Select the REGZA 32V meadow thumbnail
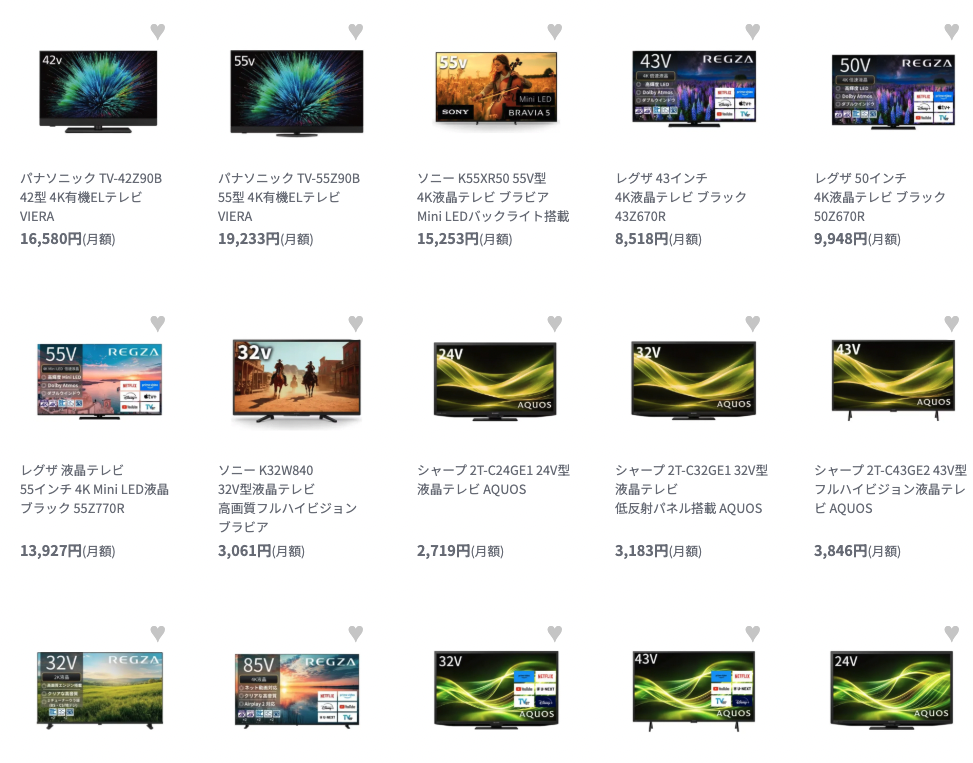The image size is (973, 763). (99, 690)
